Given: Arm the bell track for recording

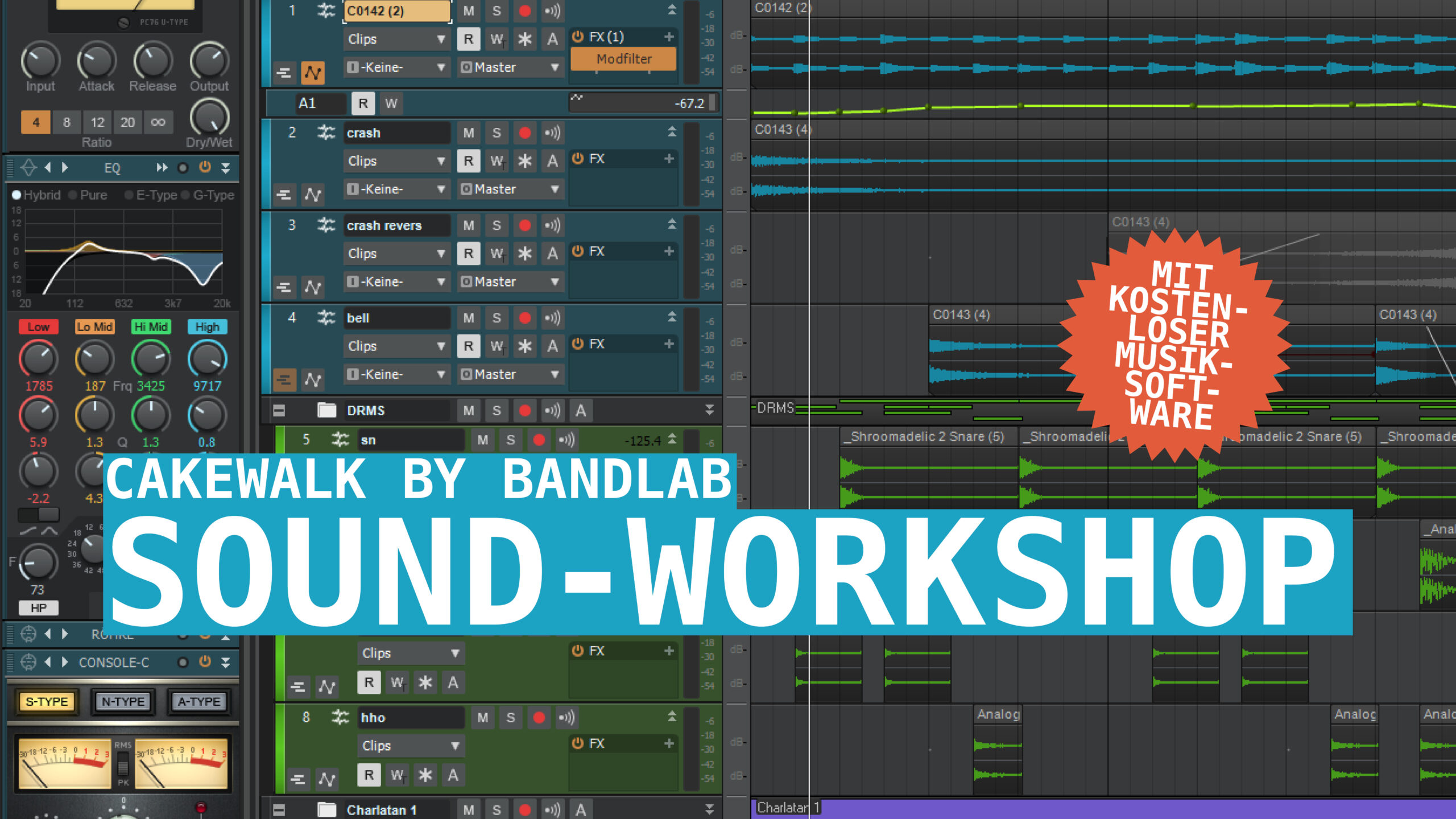Looking at the screenshot, I should coord(524,317).
